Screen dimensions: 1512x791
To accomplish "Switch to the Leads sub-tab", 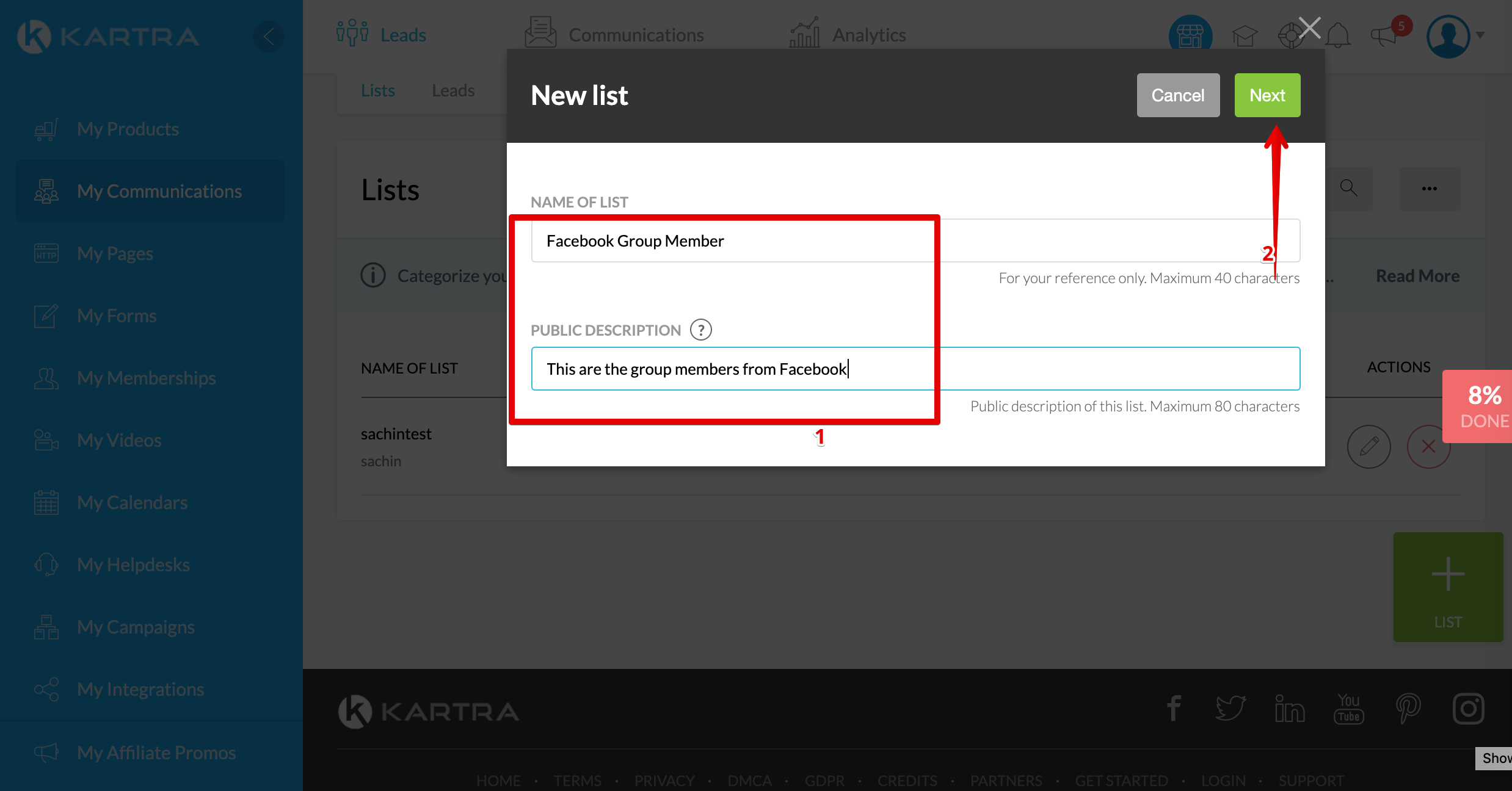I will 453,90.
